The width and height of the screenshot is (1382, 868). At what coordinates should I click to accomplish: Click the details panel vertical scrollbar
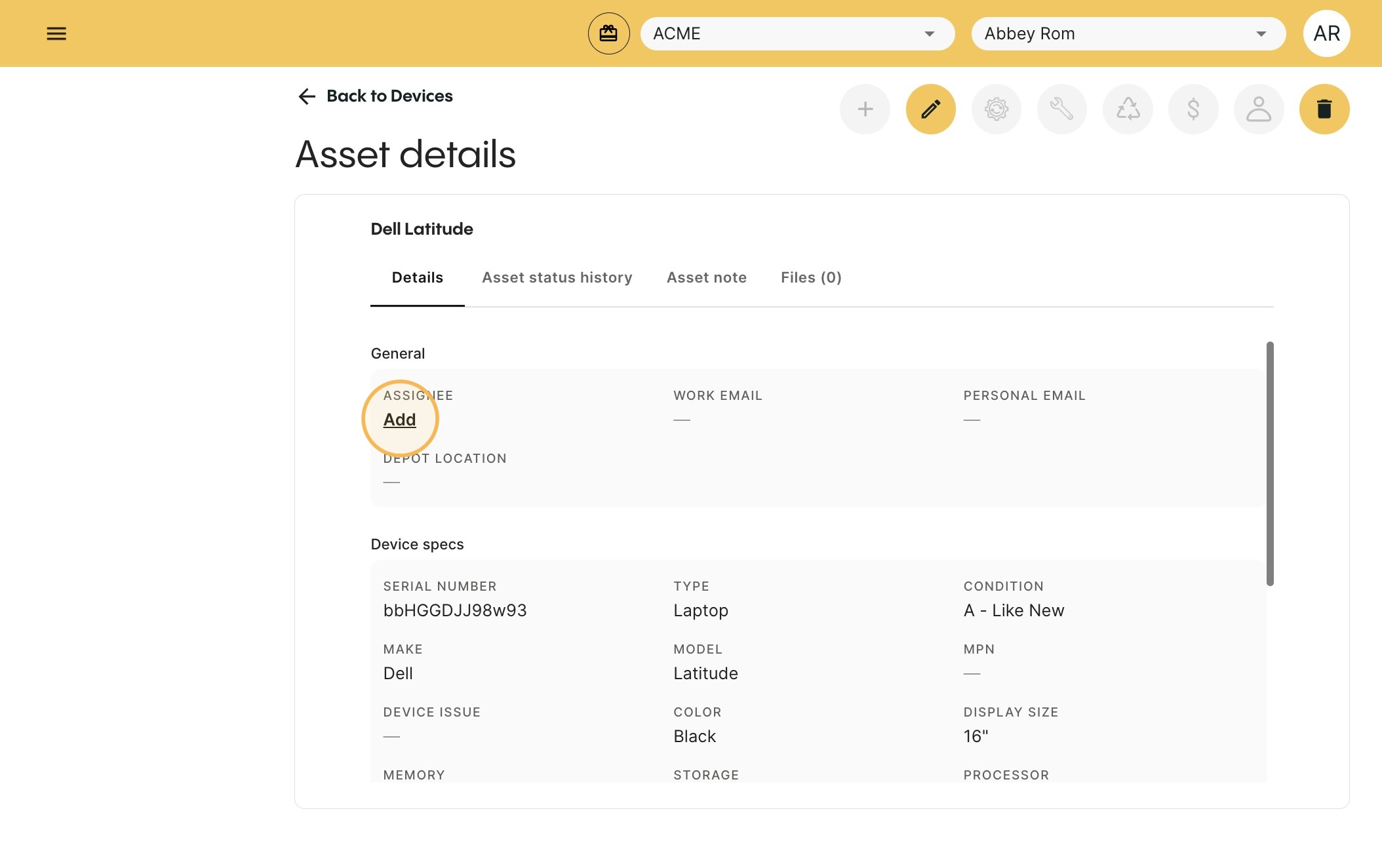(1270, 464)
